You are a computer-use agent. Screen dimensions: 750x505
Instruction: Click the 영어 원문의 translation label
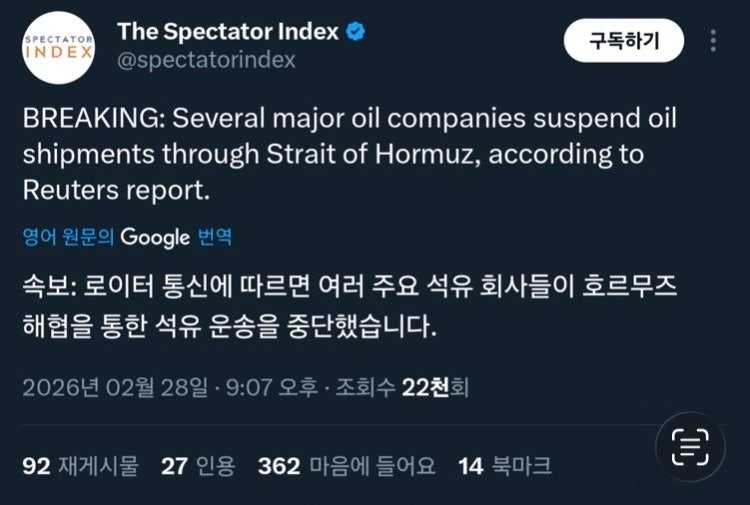click(x=68, y=237)
